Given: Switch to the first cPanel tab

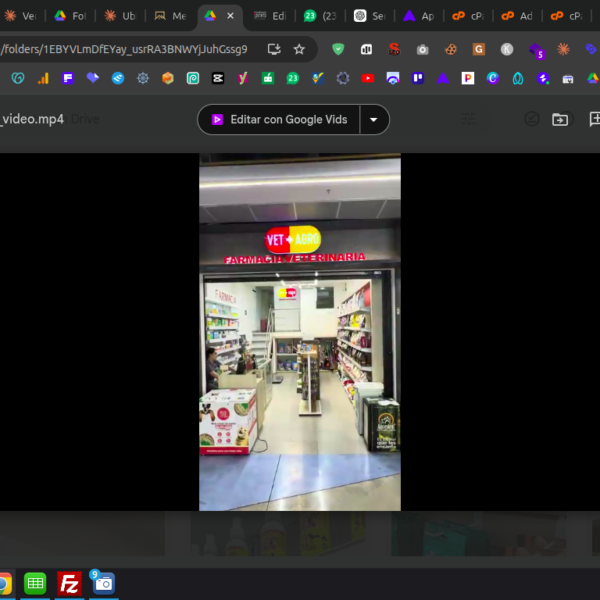Looking at the screenshot, I should click(466, 16).
